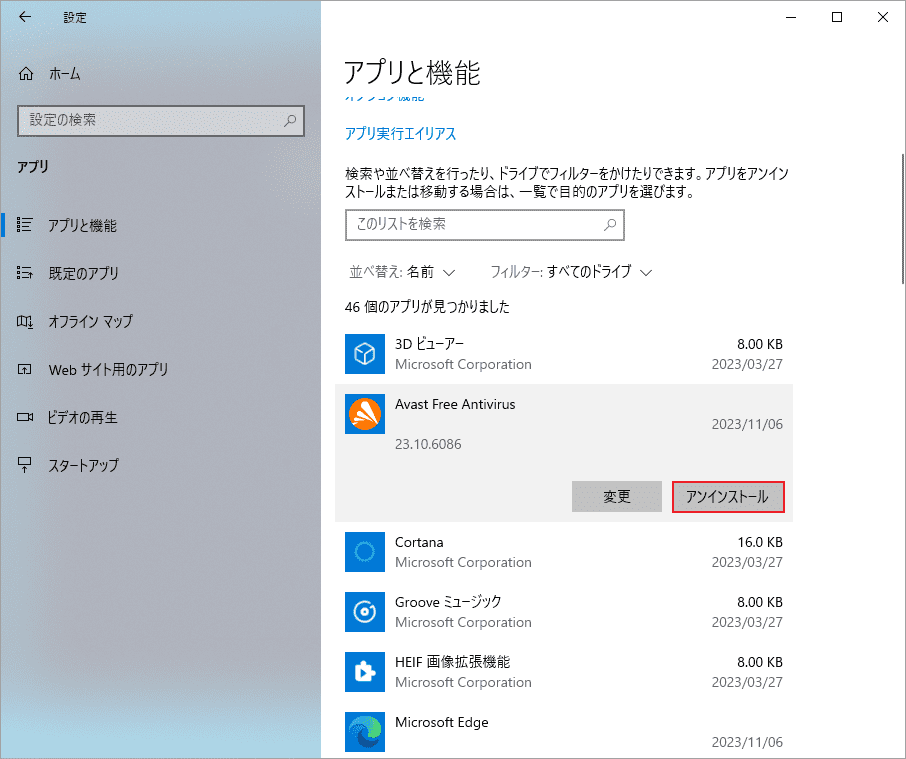This screenshot has width=906, height=759.
Task: Open 並べ替え sort options dropdown
Action: [403, 271]
